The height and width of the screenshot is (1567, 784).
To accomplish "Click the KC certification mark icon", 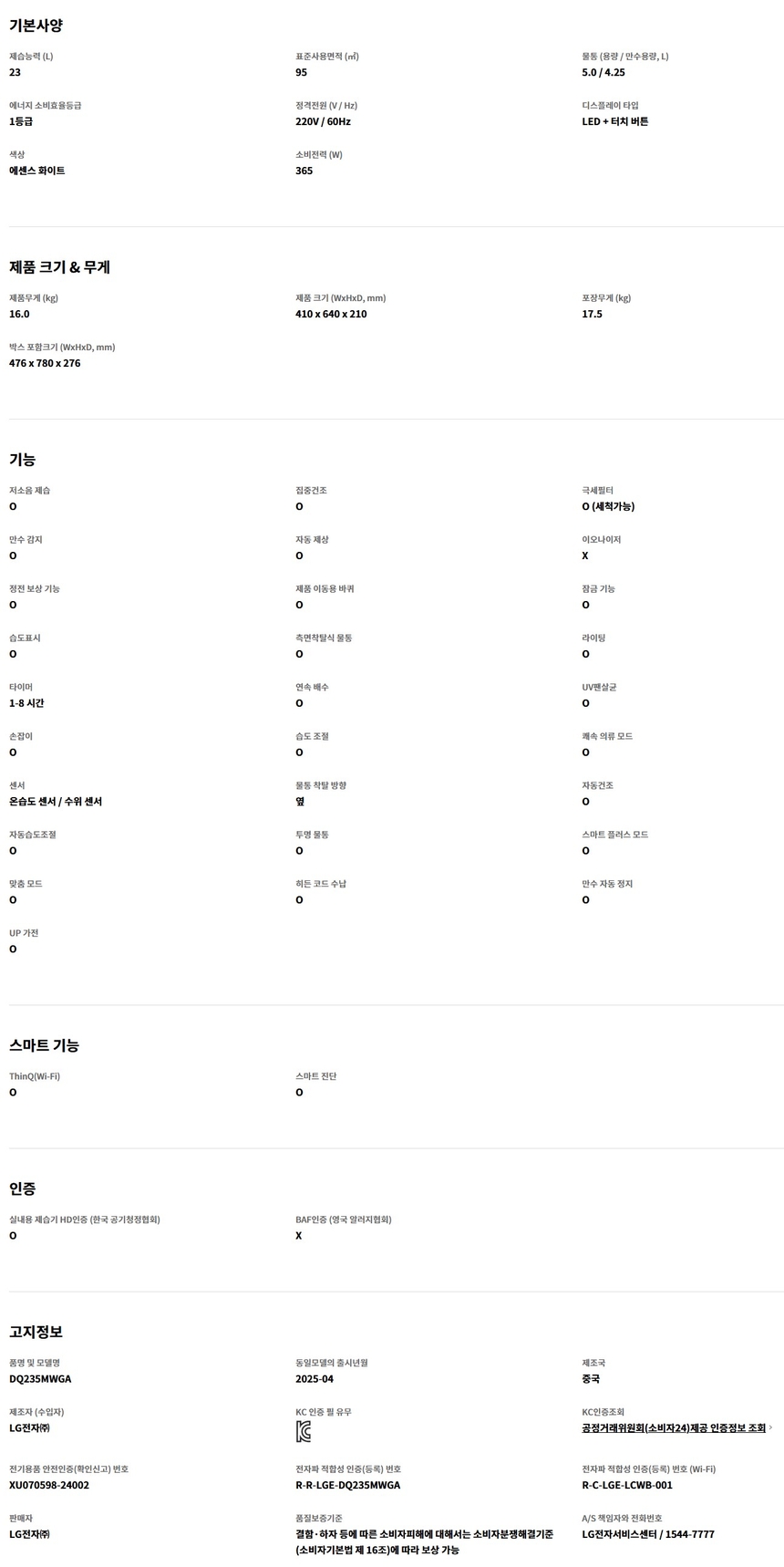I will pos(303,1432).
